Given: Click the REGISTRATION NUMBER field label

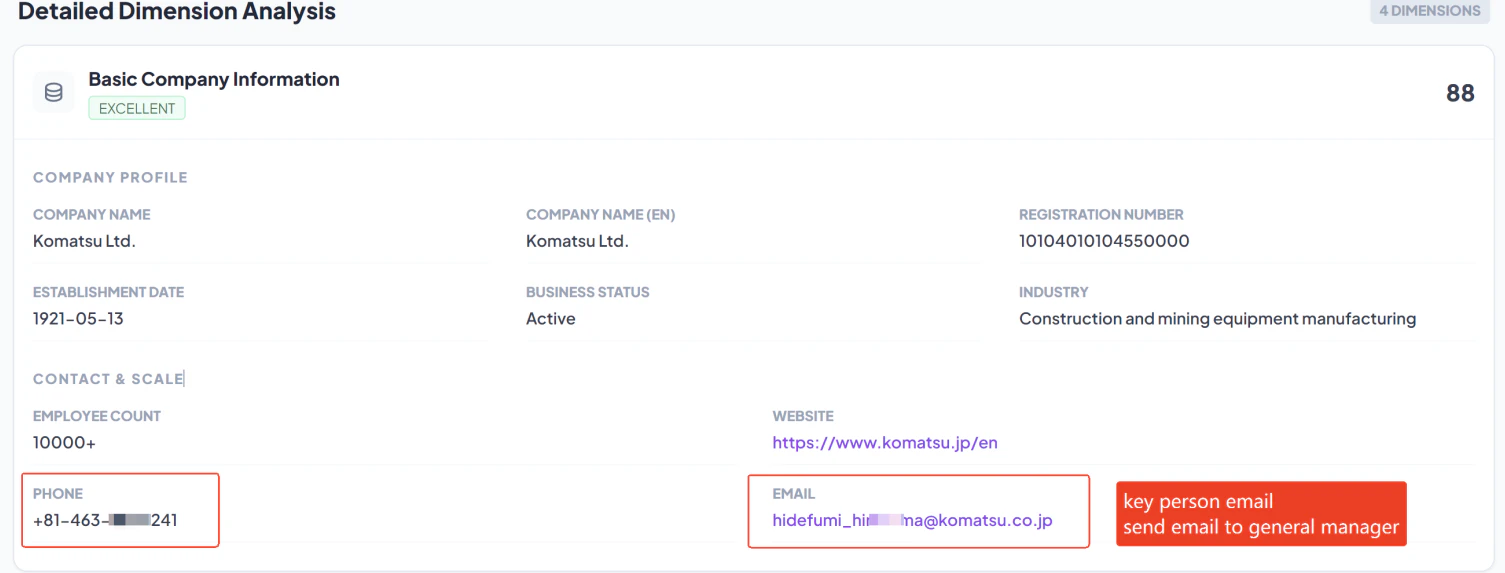Looking at the screenshot, I should tap(1101, 214).
